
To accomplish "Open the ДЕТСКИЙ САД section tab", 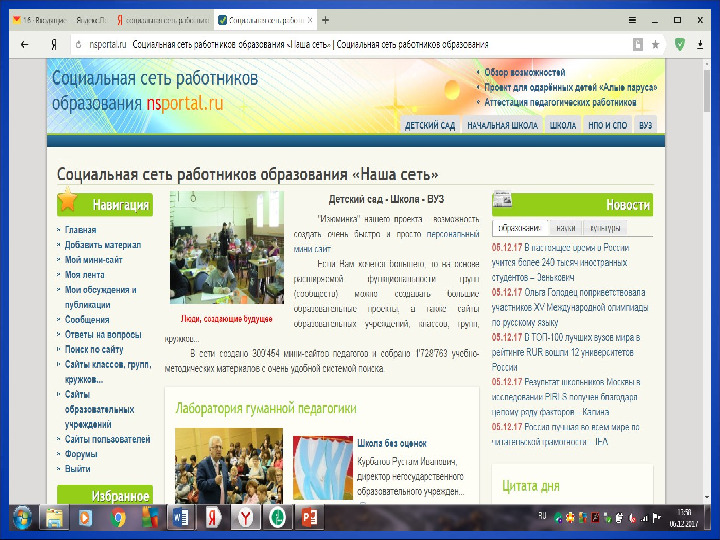I will point(429,125).
